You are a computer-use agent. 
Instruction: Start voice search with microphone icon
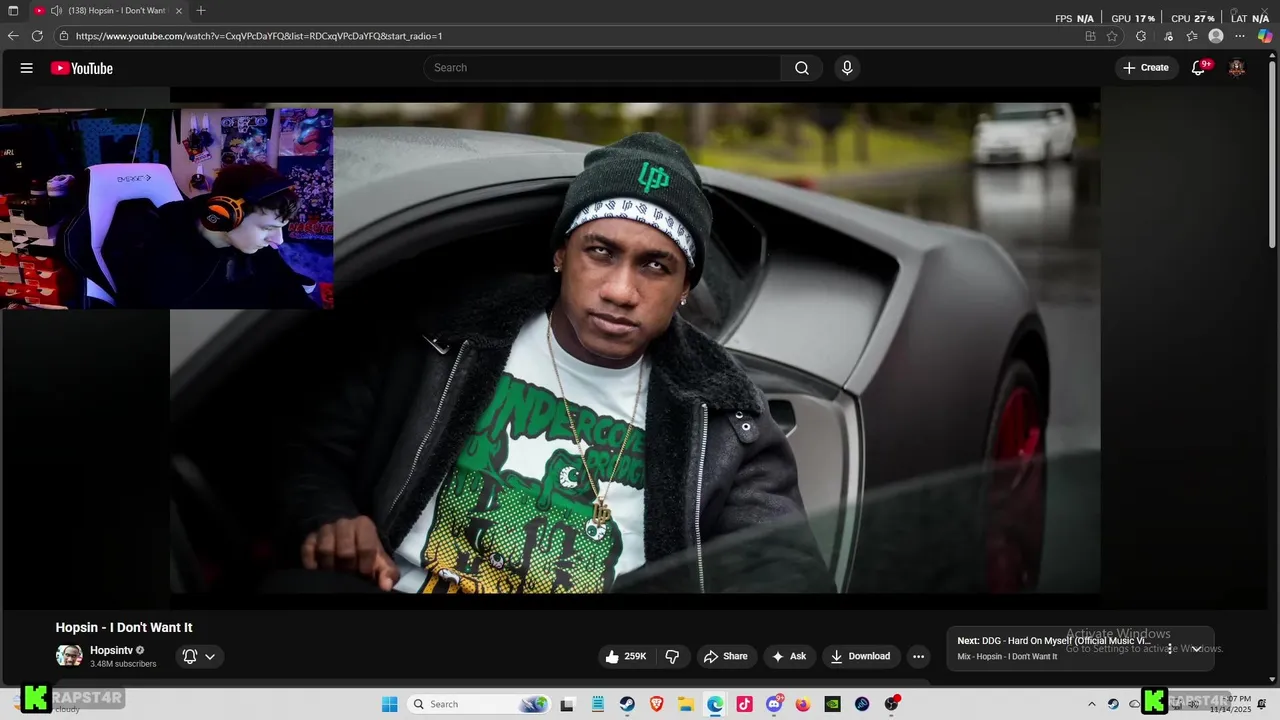(847, 68)
